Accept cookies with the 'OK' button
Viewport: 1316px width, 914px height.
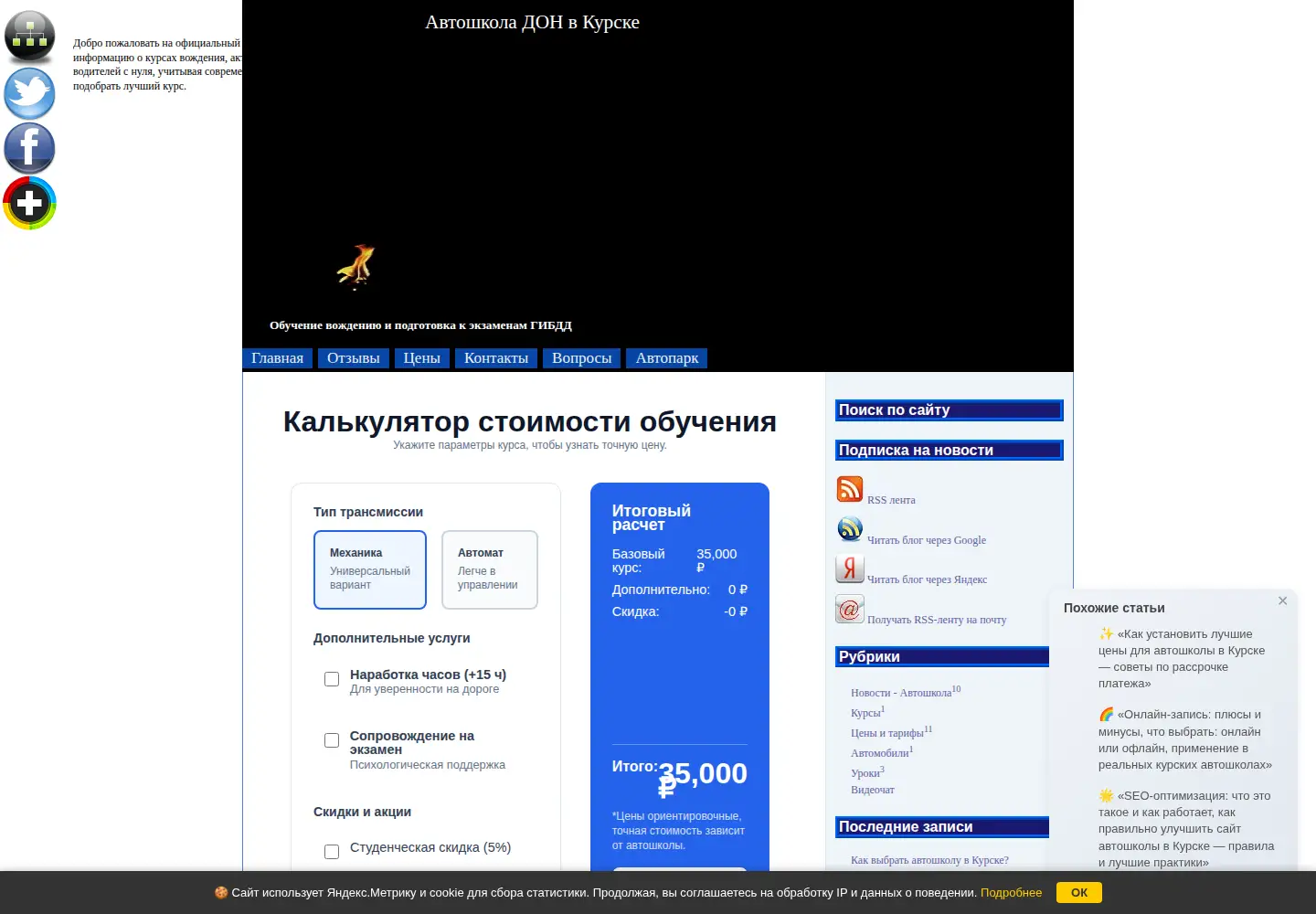1079,892
